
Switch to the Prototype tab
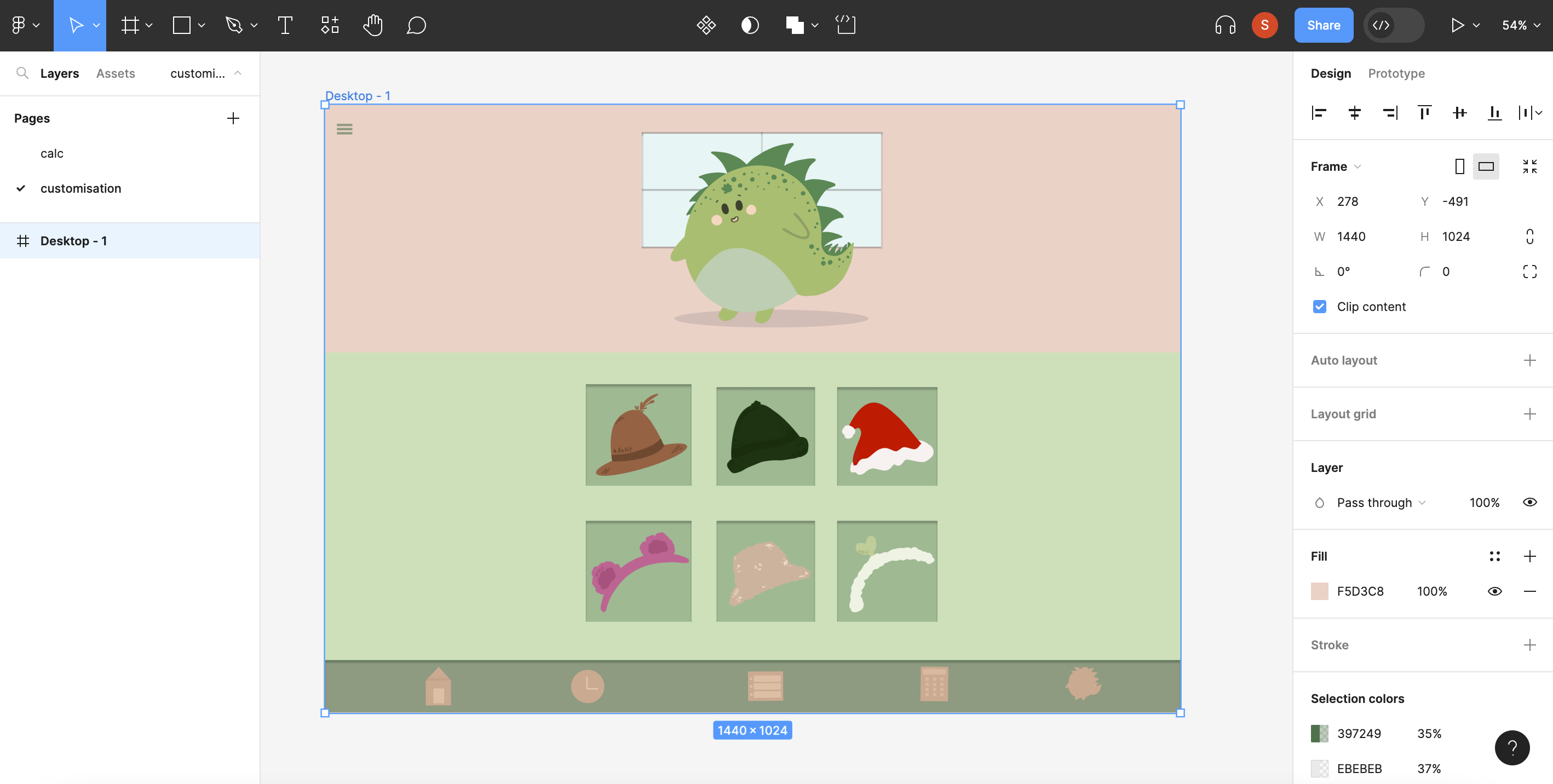1396,73
